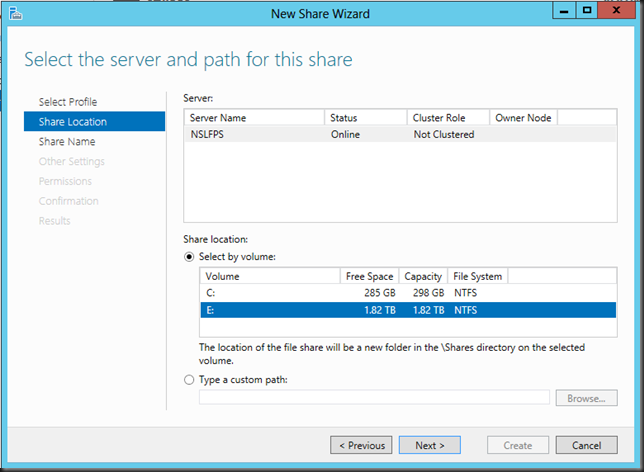Sort servers by Status column
The width and height of the screenshot is (644, 472).
tap(366, 118)
